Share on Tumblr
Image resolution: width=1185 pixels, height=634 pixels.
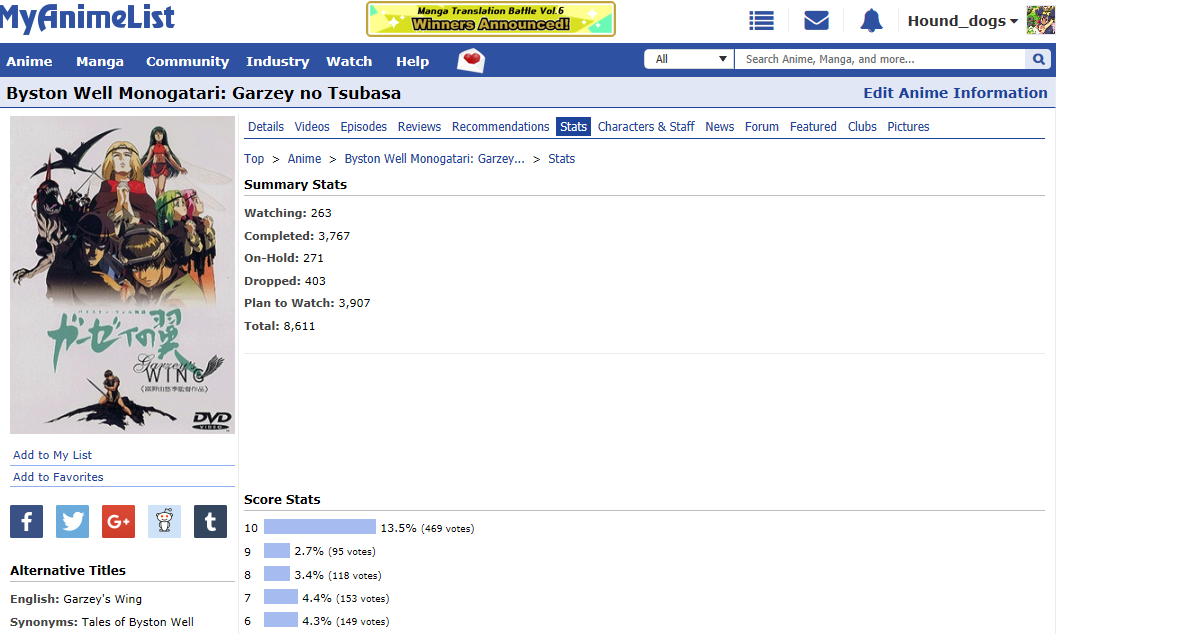pyautogui.click(x=211, y=521)
